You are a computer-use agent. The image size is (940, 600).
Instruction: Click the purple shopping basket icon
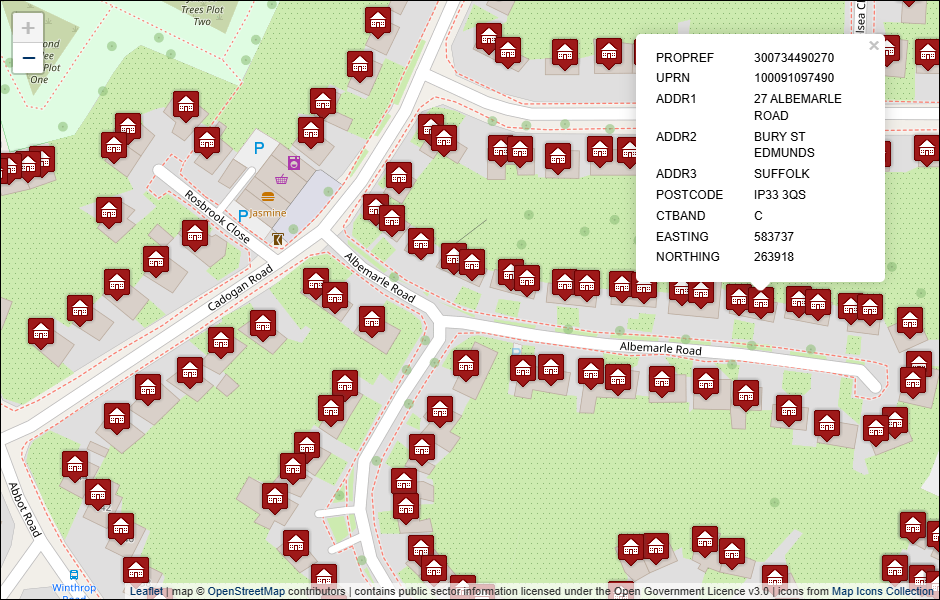coord(283,180)
